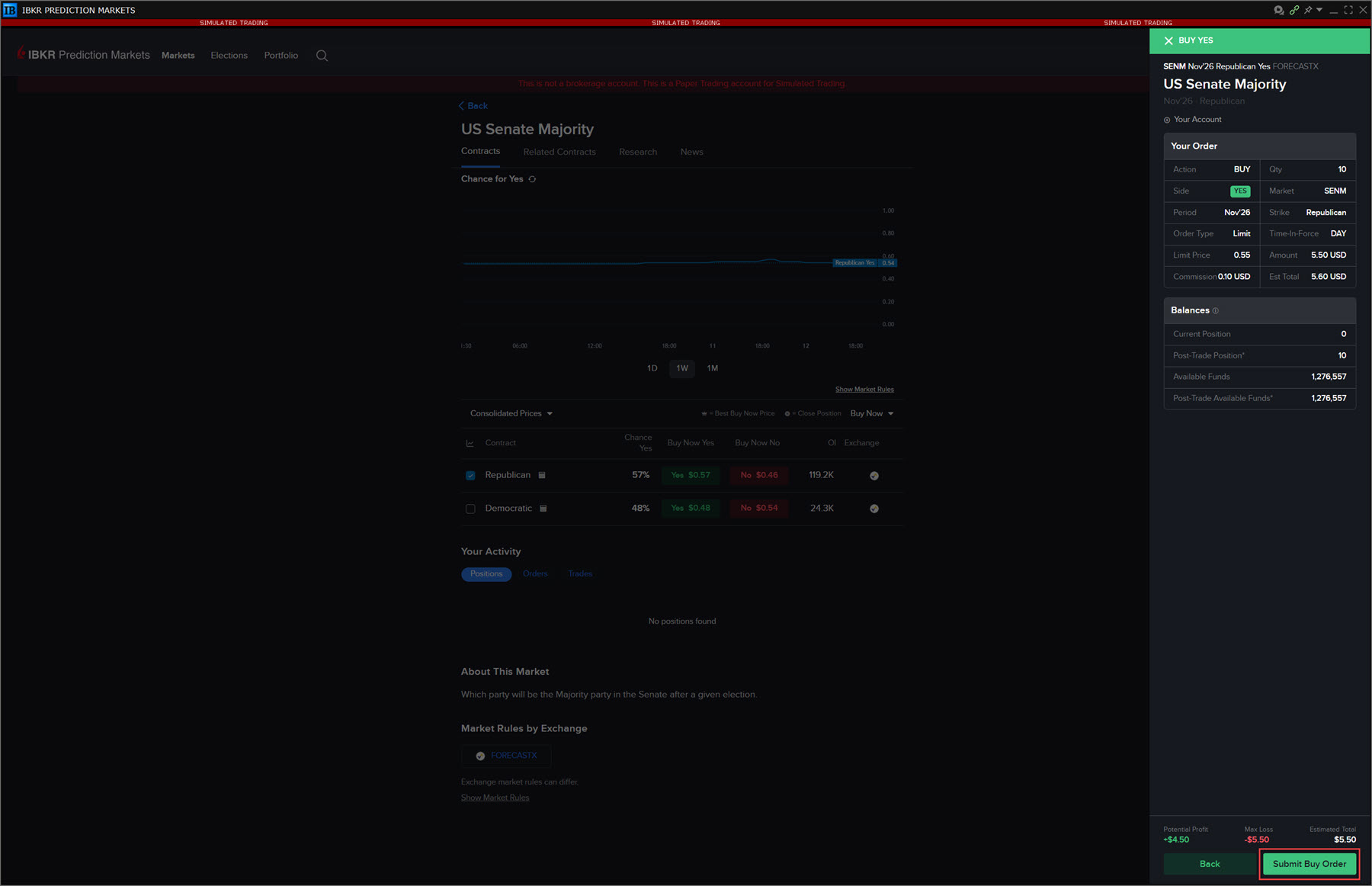
Task: Open the title bar dropdown arrow
Action: (x=1319, y=10)
